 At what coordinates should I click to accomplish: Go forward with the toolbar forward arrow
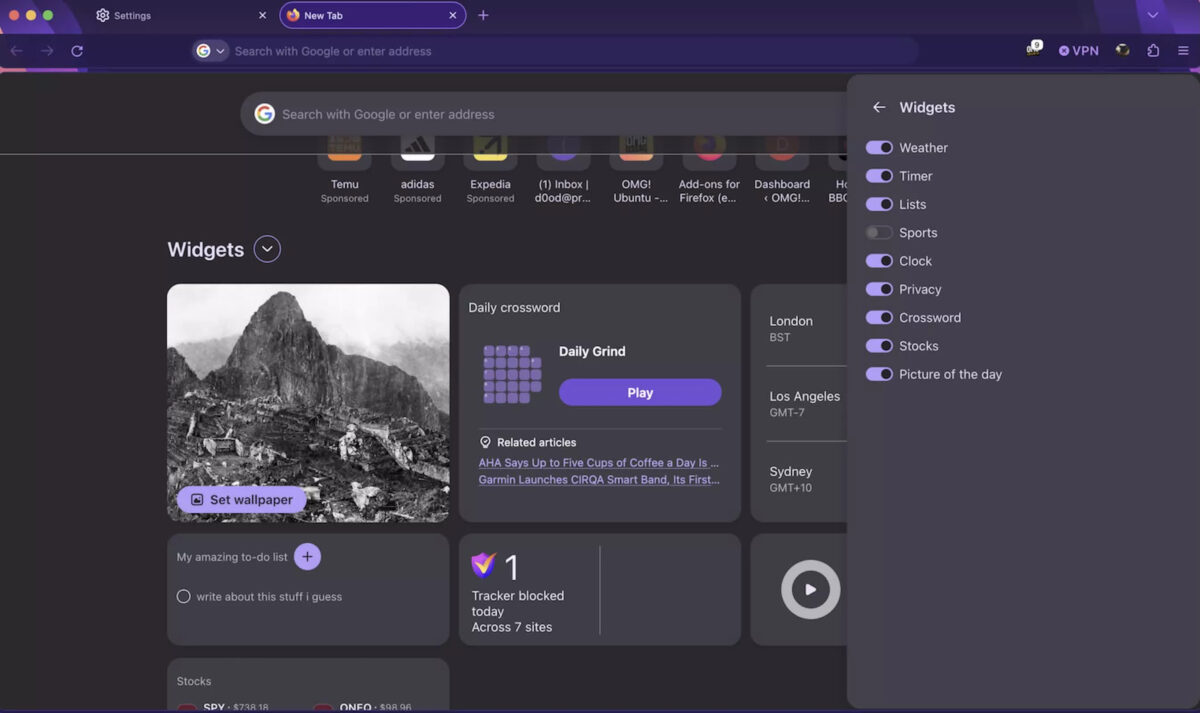(x=47, y=51)
